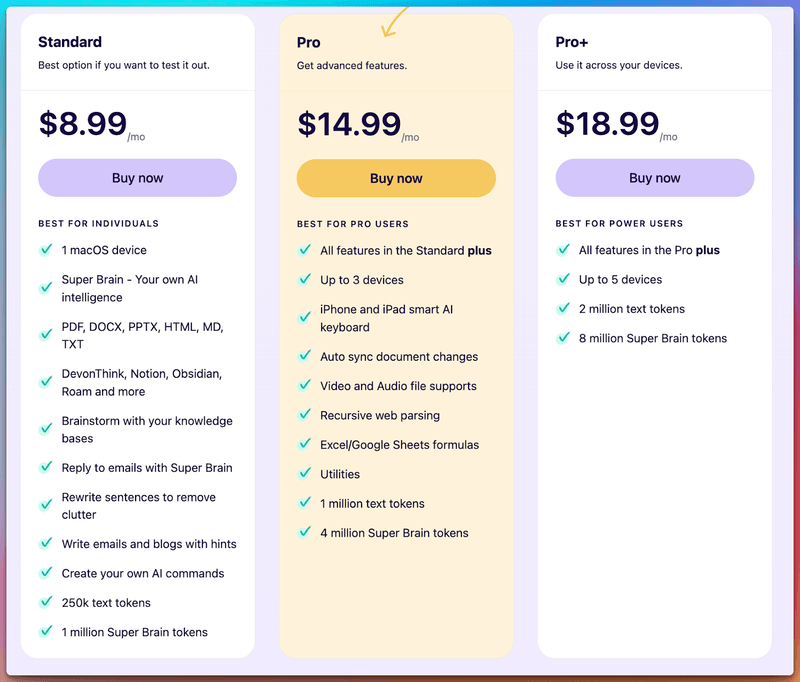Select the checkmark next to Excel/Google Sheets formulas
This screenshot has height=682, width=800.
[x=304, y=444]
